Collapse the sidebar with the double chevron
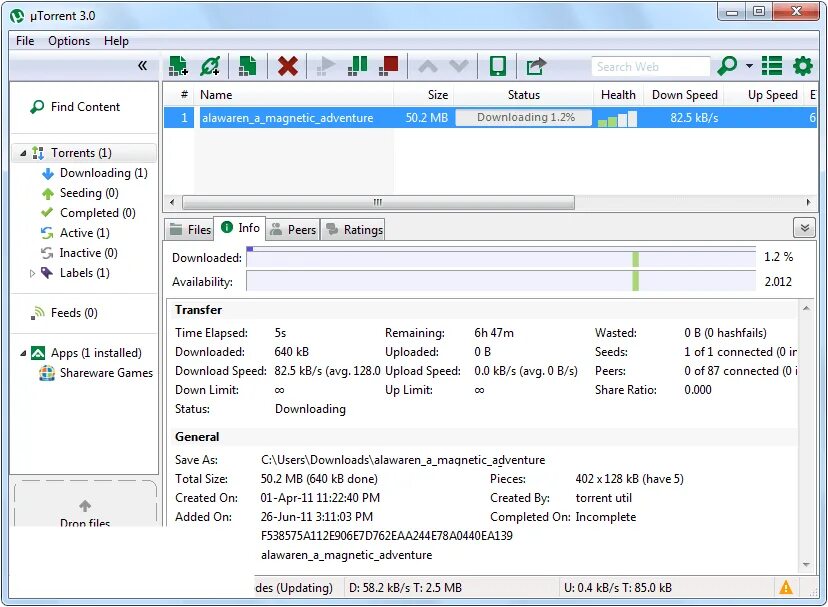 pyautogui.click(x=142, y=66)
